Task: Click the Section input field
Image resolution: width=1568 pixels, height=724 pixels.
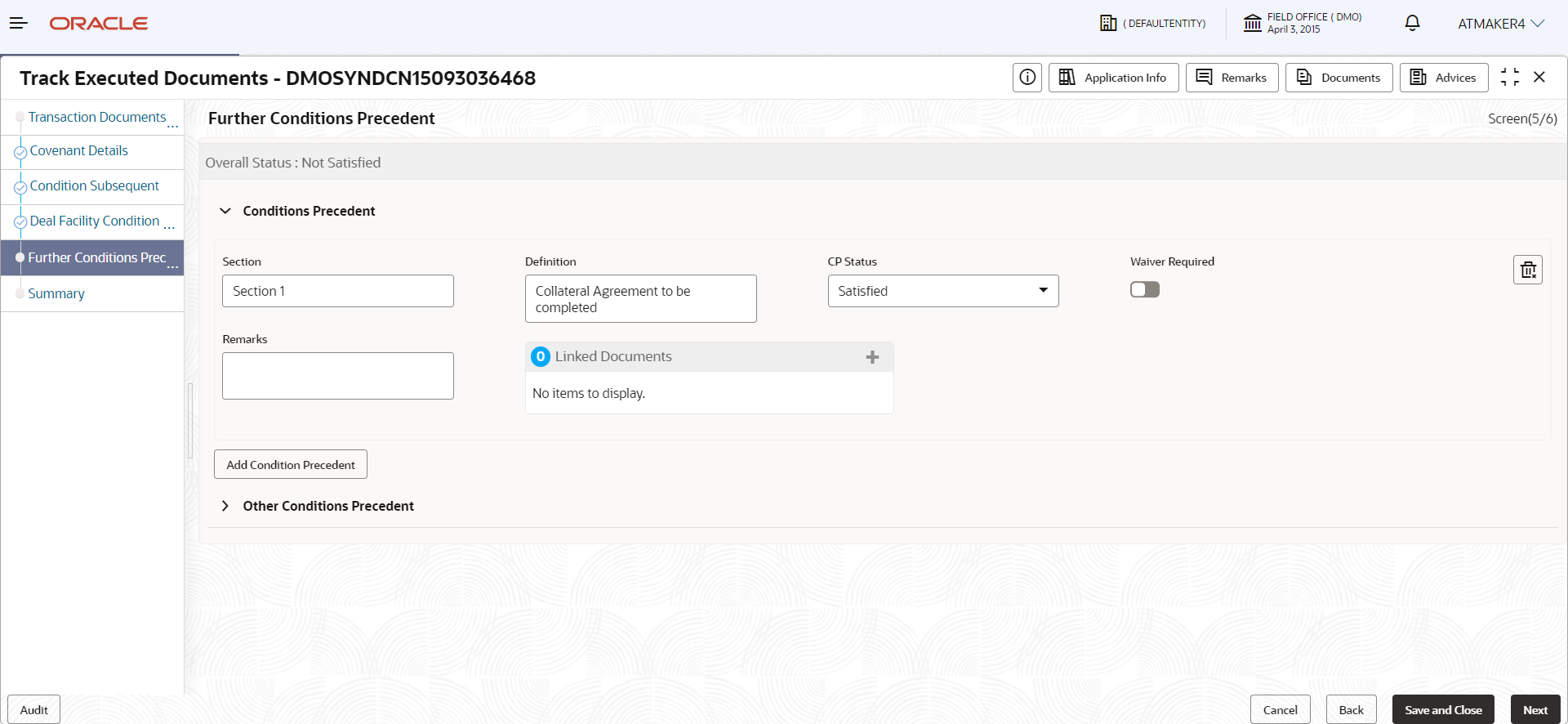Action: pyautogui.click(x=338, y=291)
